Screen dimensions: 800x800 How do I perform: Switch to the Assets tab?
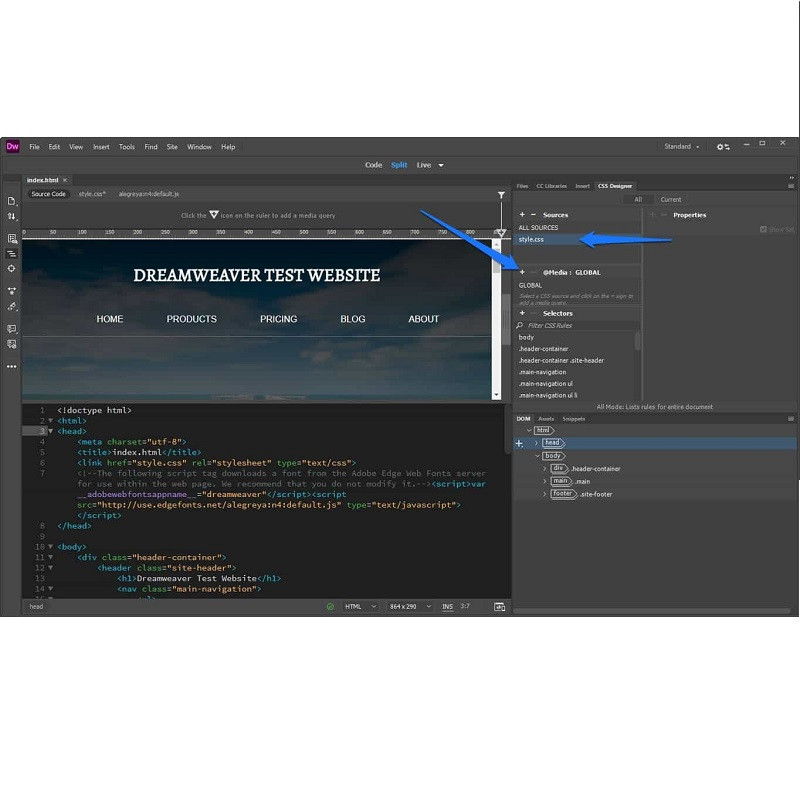tap(546, 419)
